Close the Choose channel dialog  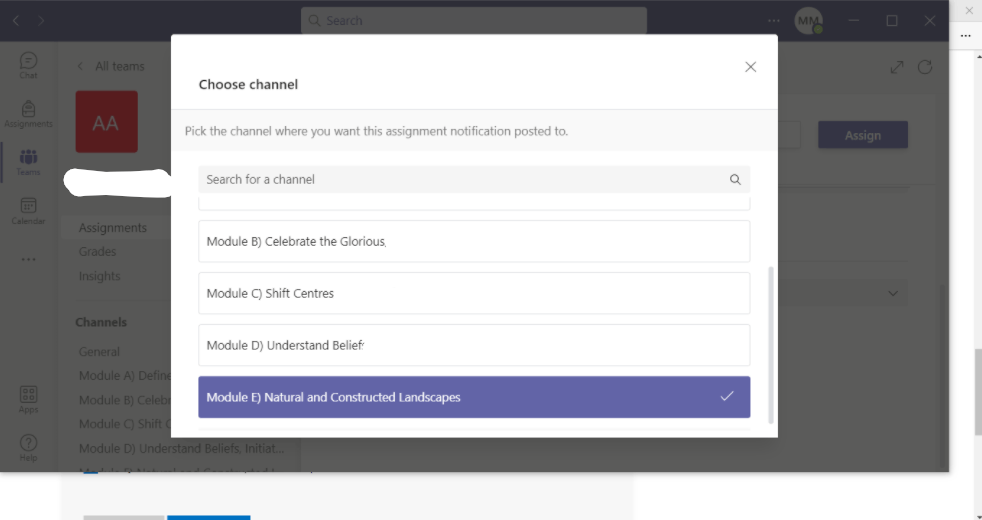click(750, 67)
